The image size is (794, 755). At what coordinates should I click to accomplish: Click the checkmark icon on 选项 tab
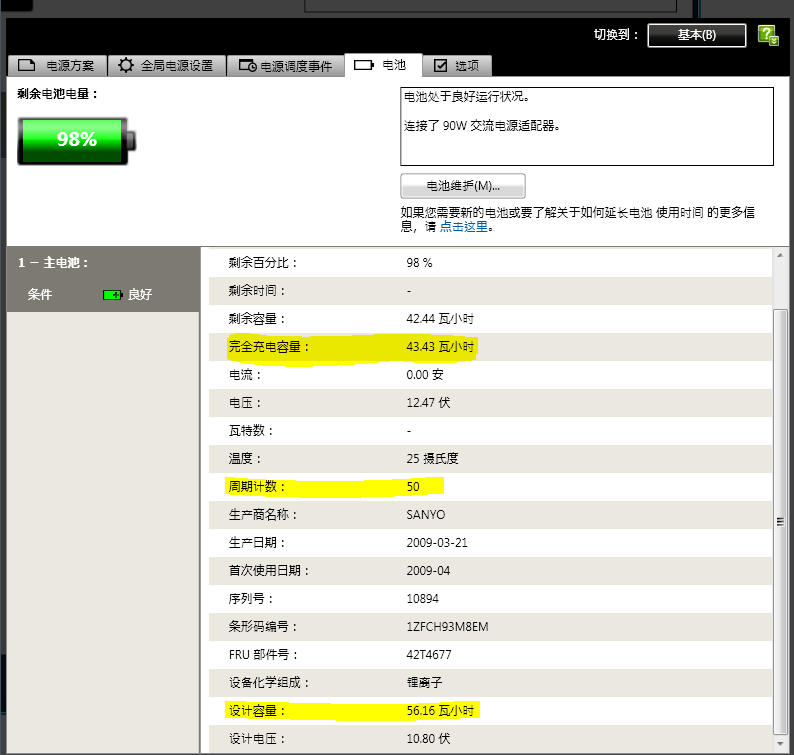(440, 66)
